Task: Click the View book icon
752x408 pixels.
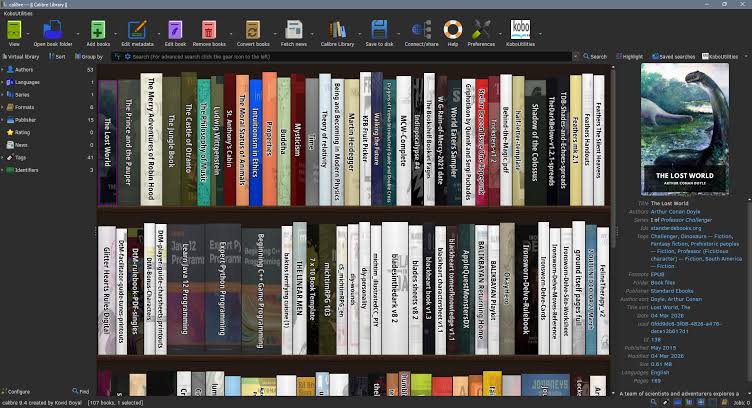Action: [14, 30]
